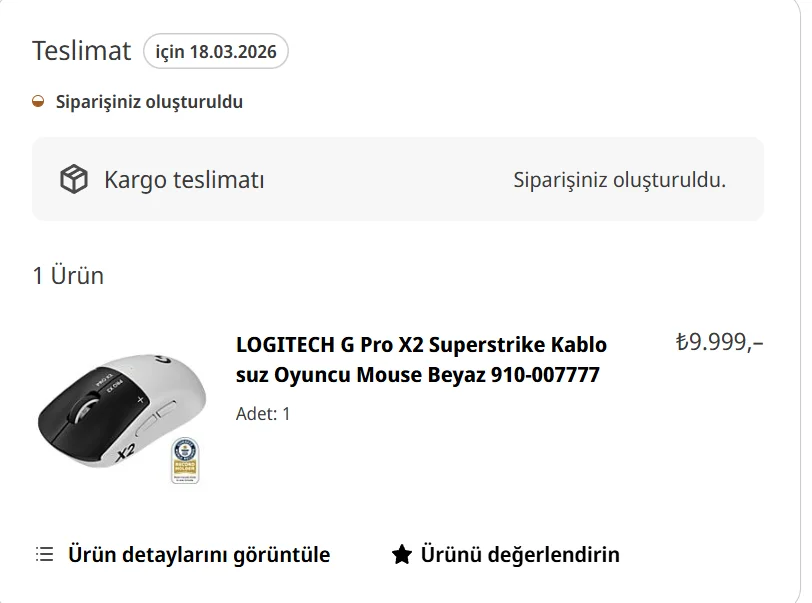Click status text beside the orange dot
This screenshot has height=603, width=812.
[149, 102]
